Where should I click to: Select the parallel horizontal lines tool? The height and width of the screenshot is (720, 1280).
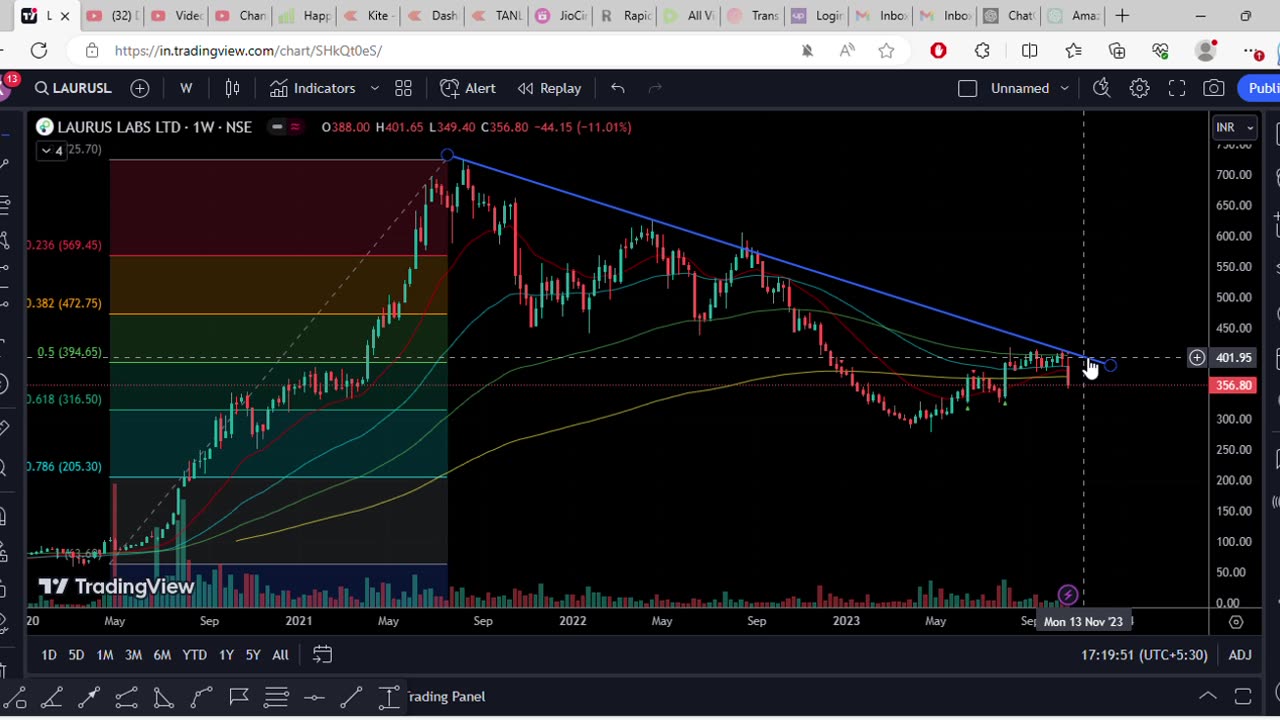pos(276,697)
